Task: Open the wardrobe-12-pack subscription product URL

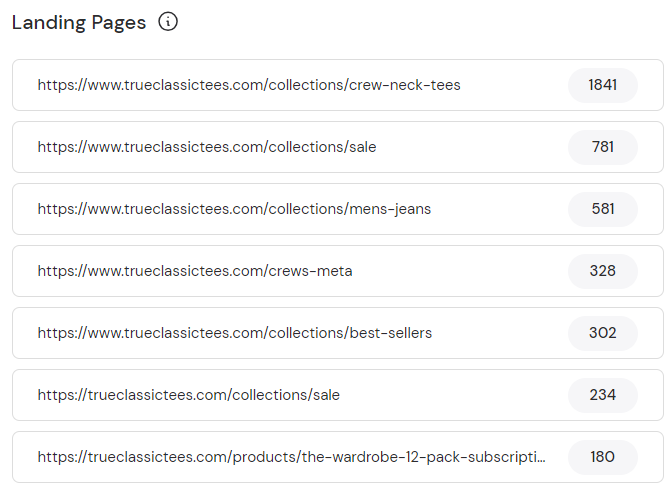Action: pos(292,457)
